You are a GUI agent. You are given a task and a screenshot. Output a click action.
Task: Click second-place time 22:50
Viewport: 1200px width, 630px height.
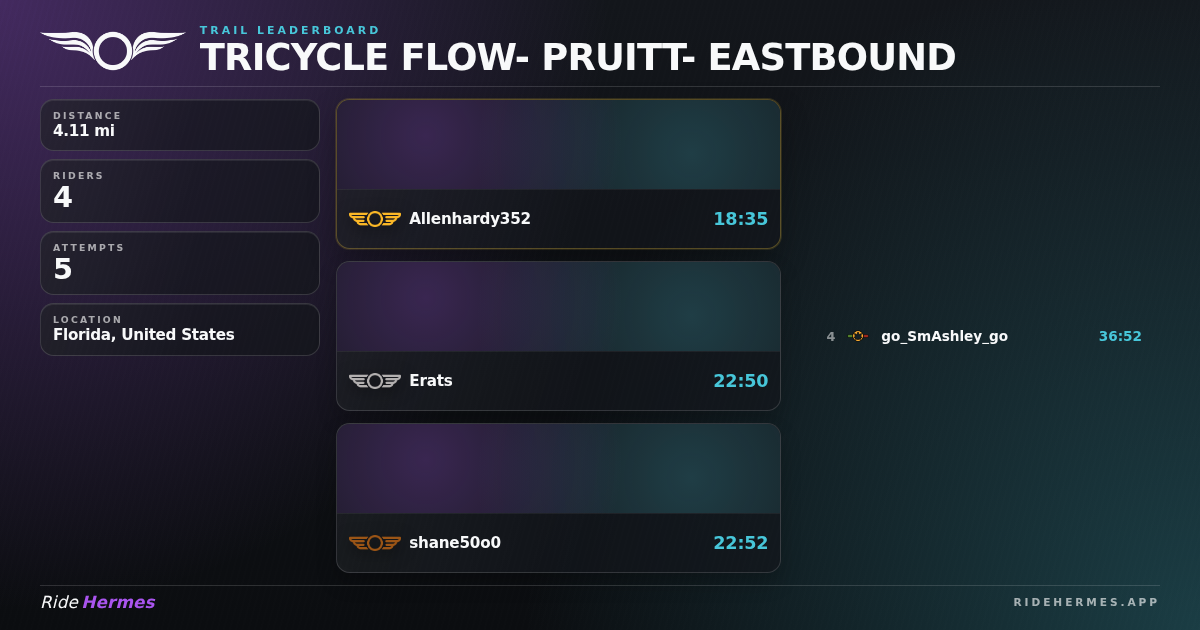[x=740, y=381]
